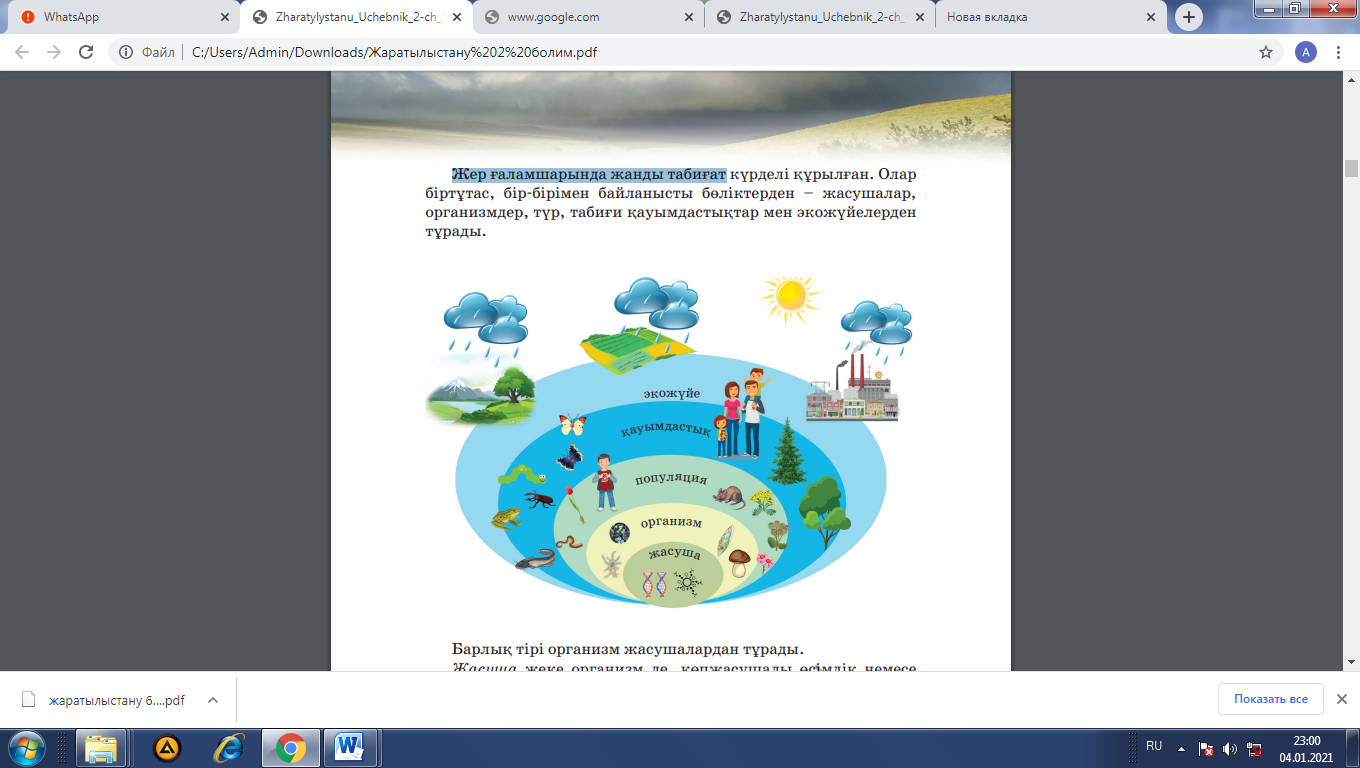
Task: Open File Explorer from the taskbar
Action: point(102,748)
